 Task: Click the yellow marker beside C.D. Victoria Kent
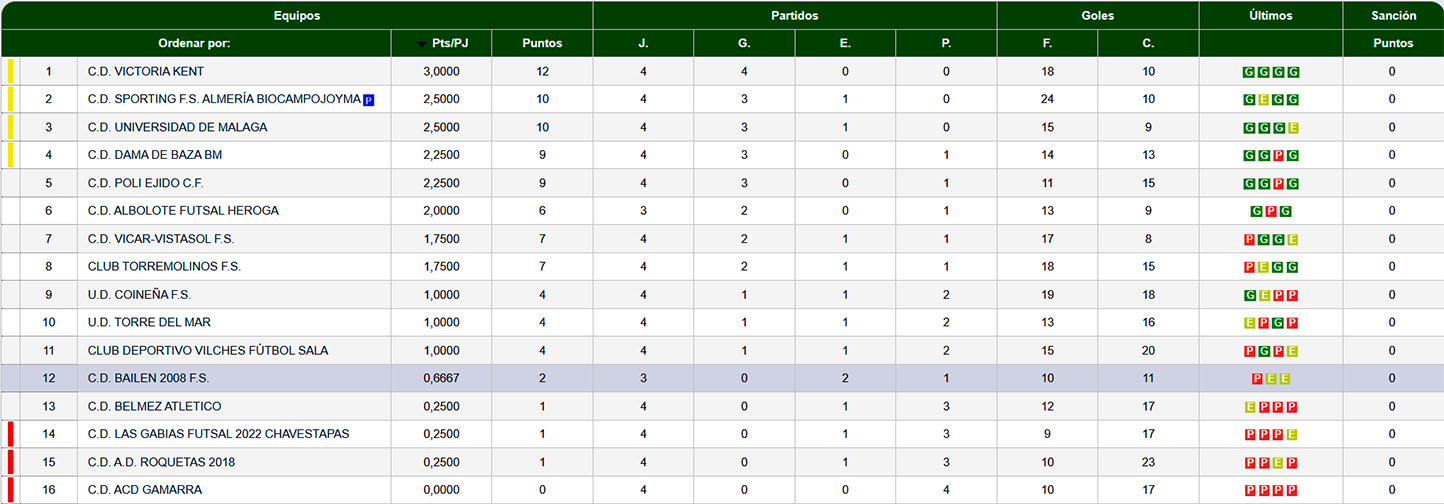pyautogui.click(x=10, y=72)
